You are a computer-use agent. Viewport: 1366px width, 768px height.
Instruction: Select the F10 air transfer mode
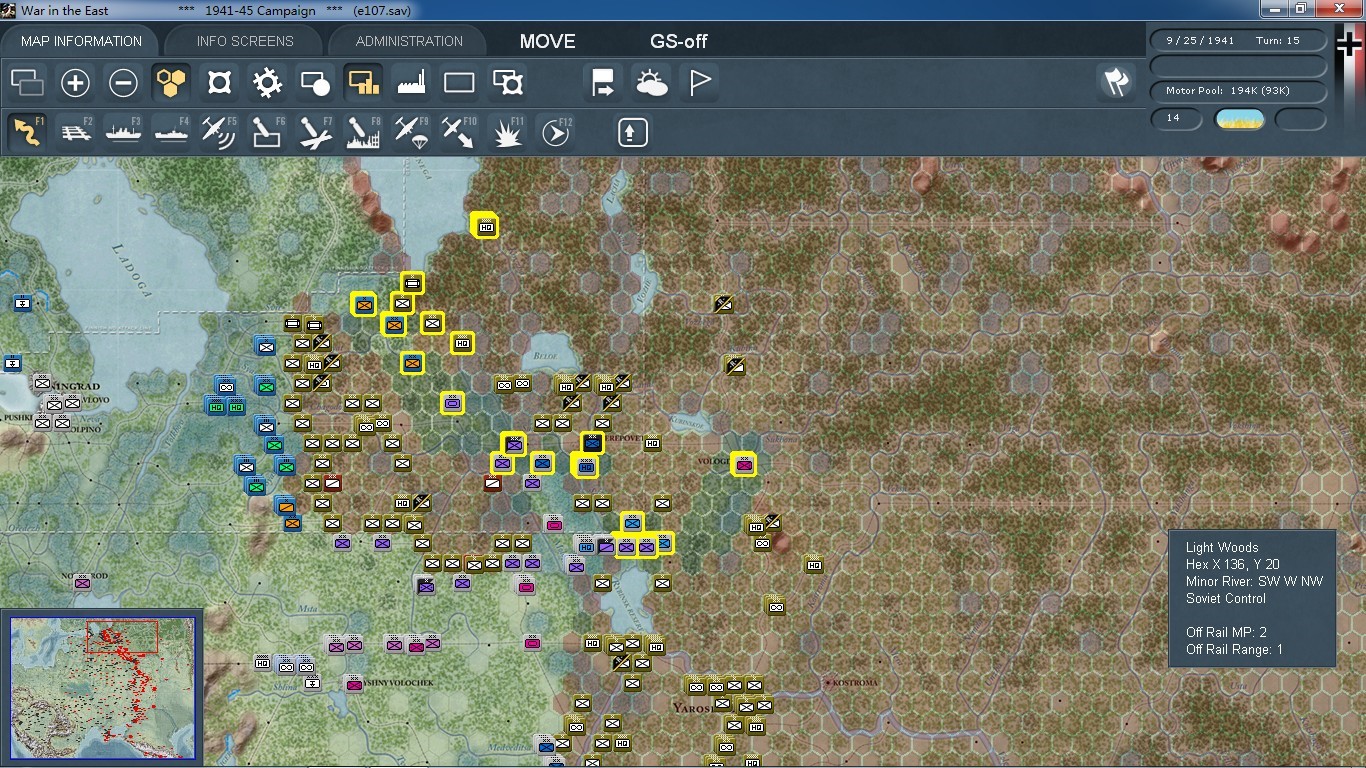click(459, 132)
